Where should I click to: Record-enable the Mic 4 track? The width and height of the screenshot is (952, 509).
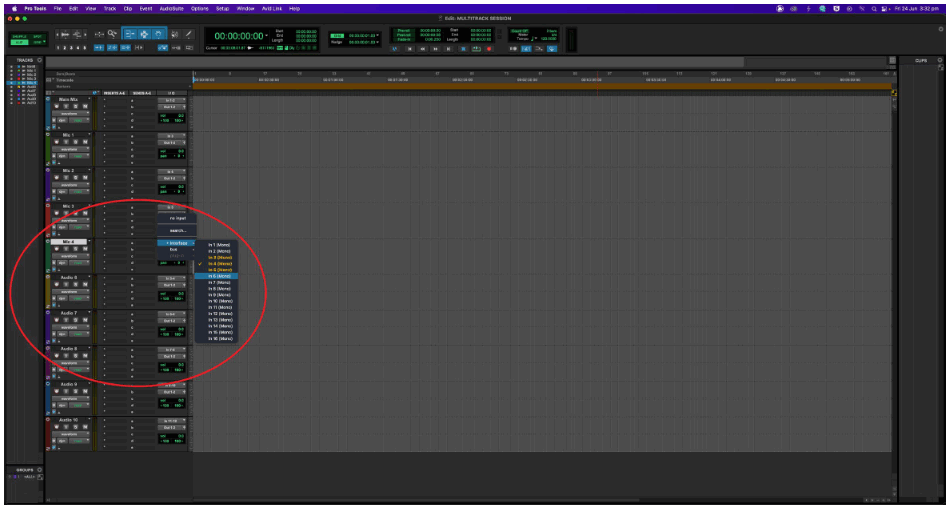[x=56, y=248]
